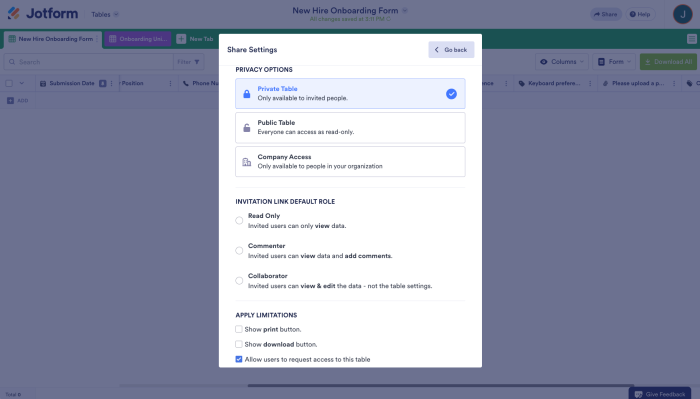The image size is (700, 399).
Task: Click the Submission Date column header
Action: click(72, 83)
